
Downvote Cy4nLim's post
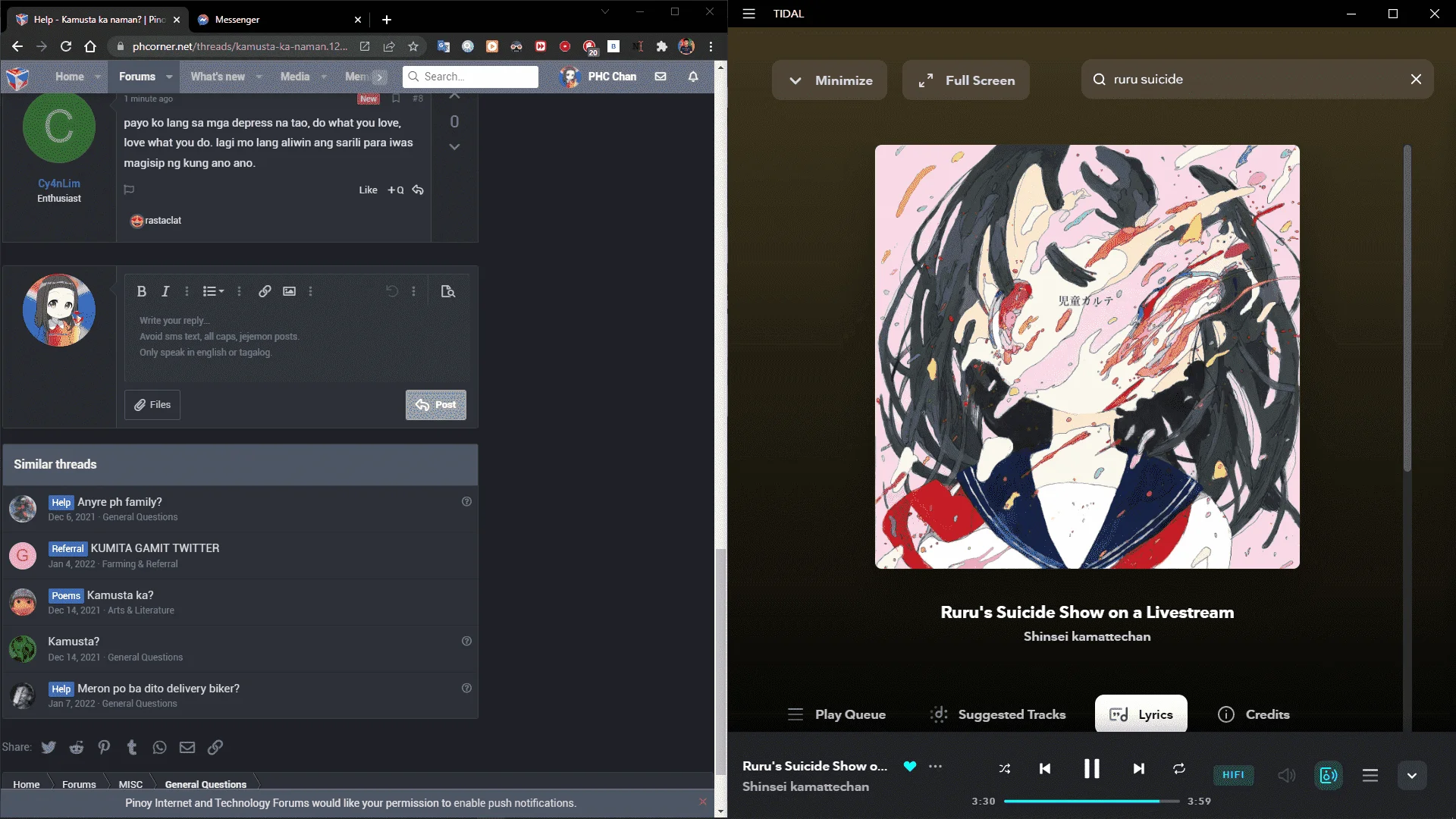454,147
